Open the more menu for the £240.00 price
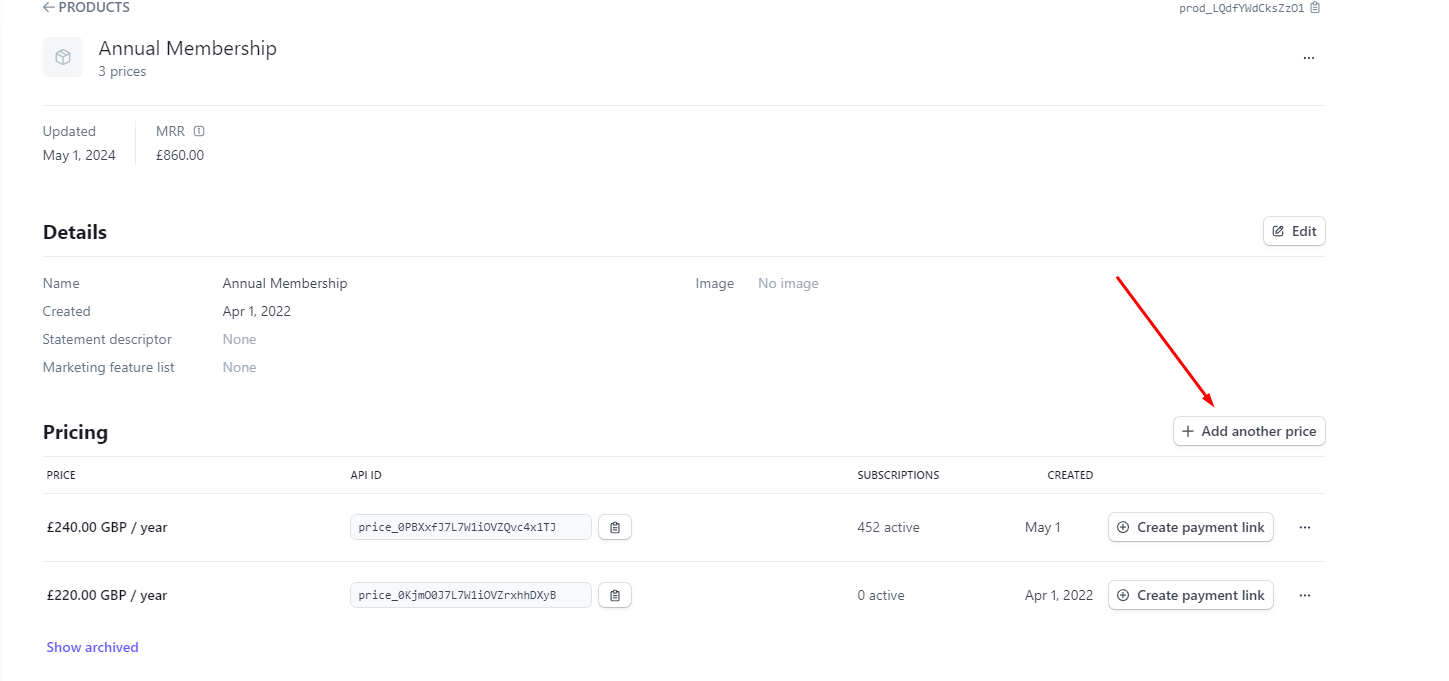Image resolution: width=1449 pixels, height=681 pixels. pos(1304,527)
